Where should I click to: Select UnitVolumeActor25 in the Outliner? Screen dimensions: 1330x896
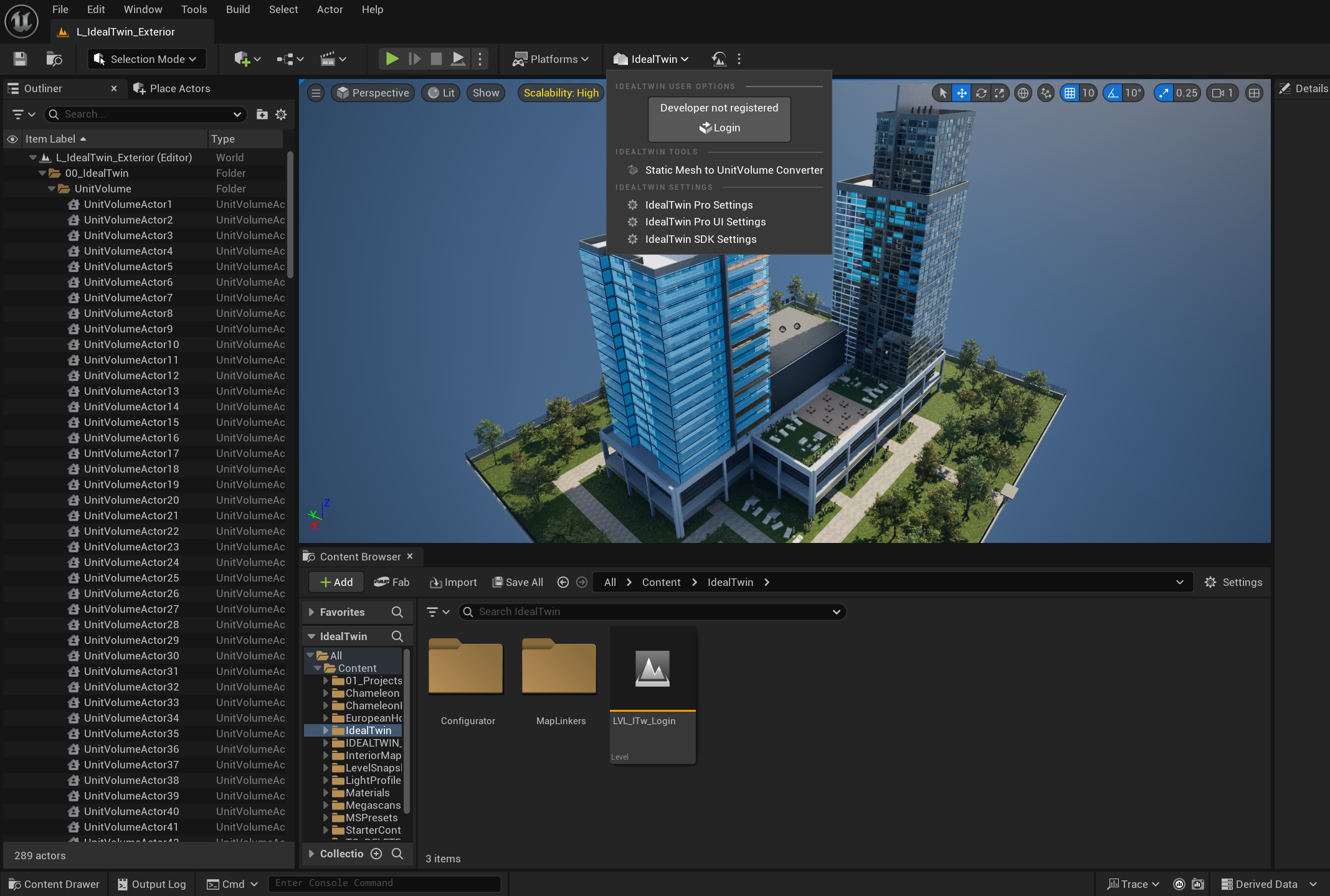tap(131, 578)
